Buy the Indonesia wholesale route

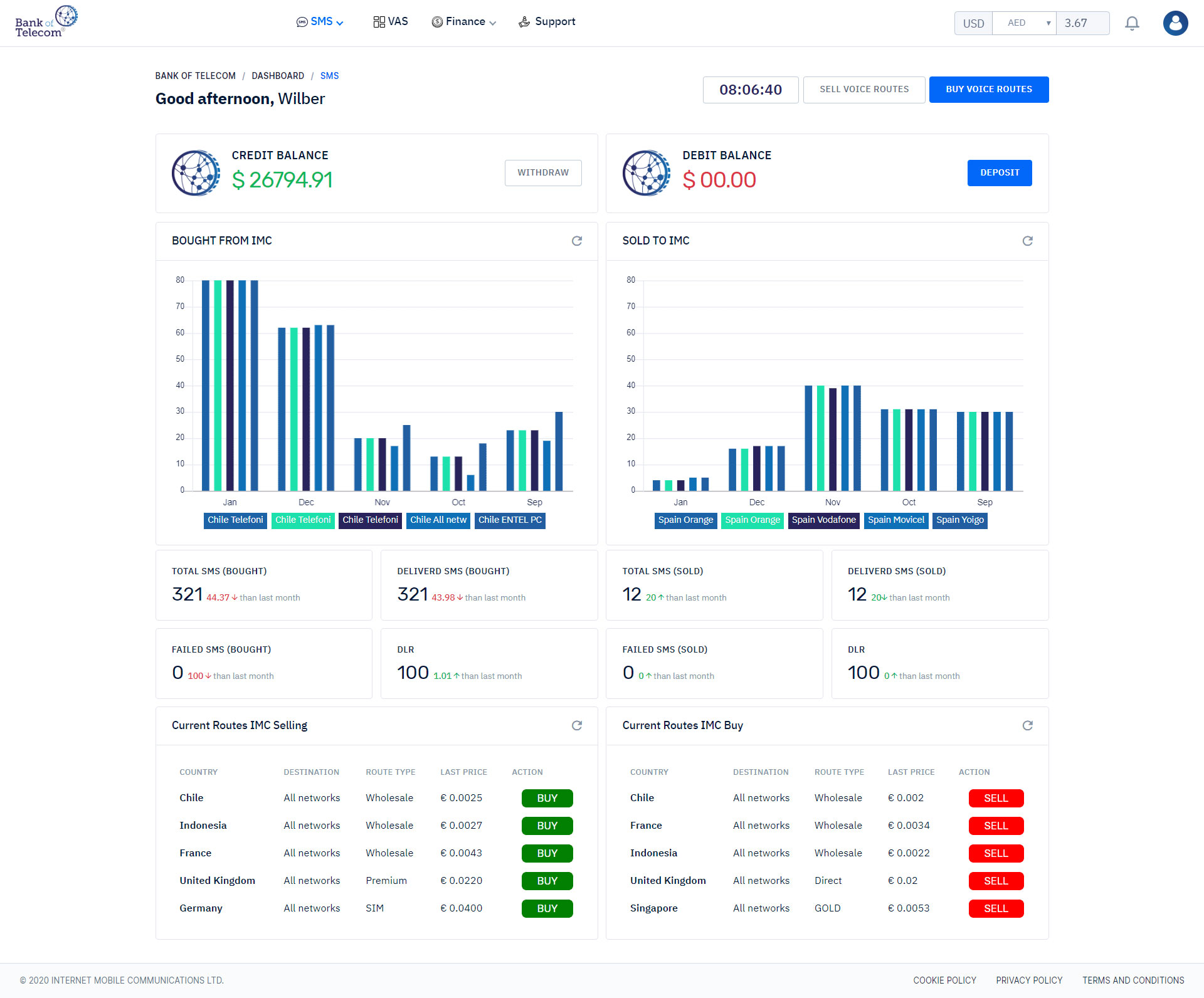coord(547,826)
